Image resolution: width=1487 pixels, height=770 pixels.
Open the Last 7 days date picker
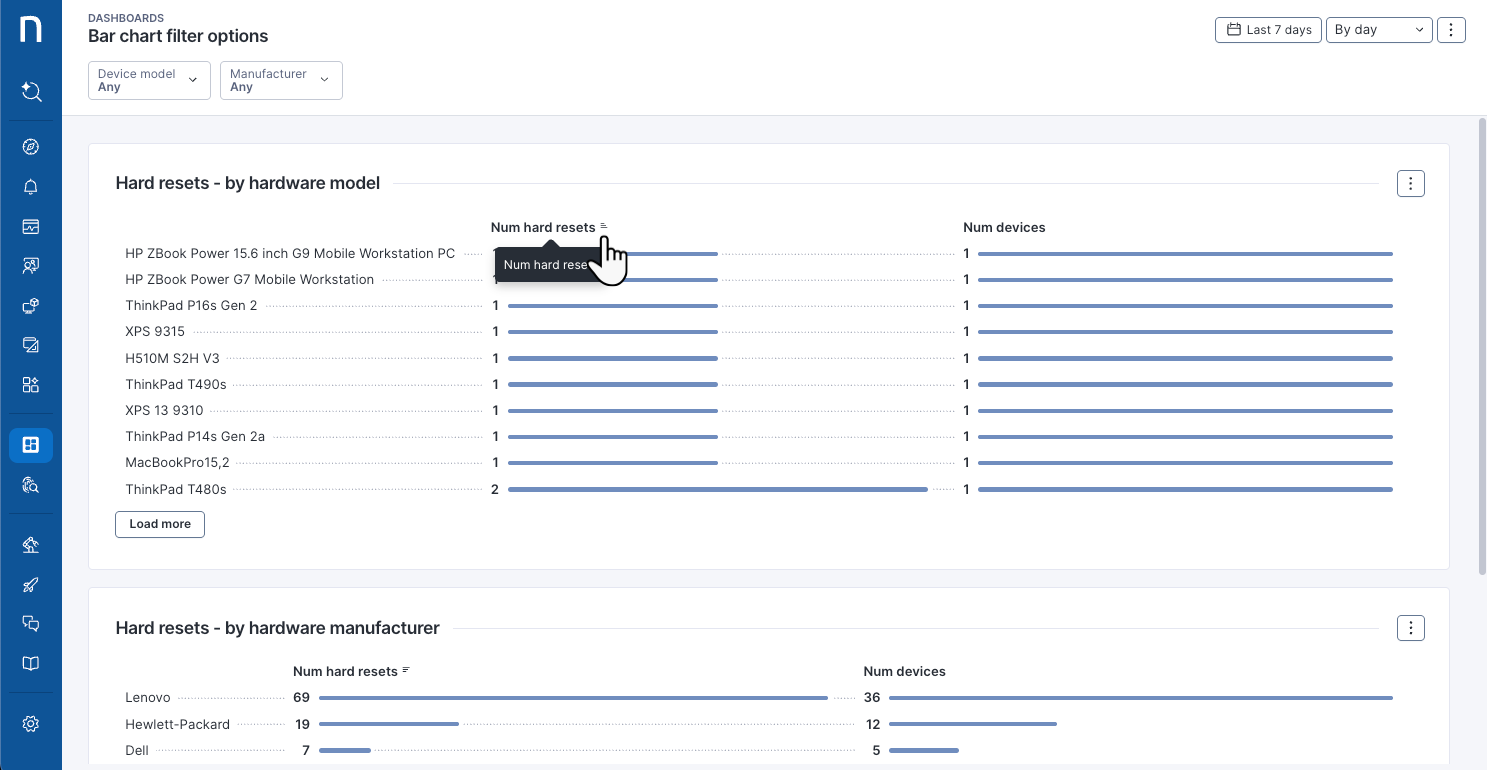[x=1268, y=29]
